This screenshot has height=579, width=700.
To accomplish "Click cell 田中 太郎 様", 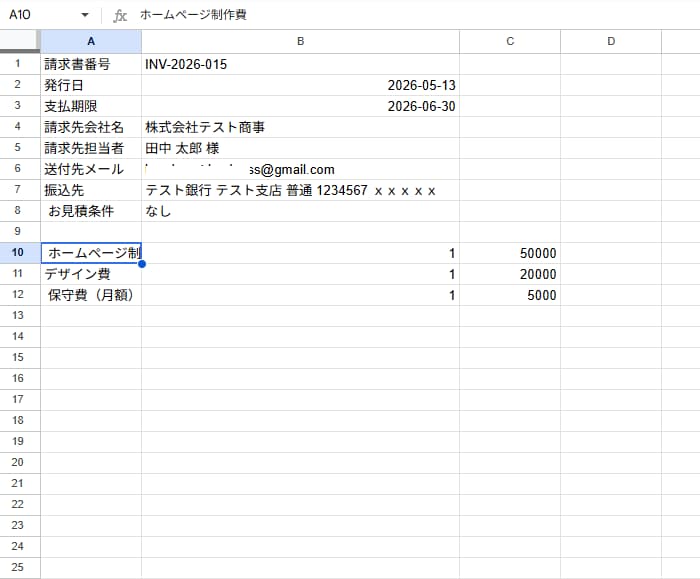I will click(x=300, y=148).
